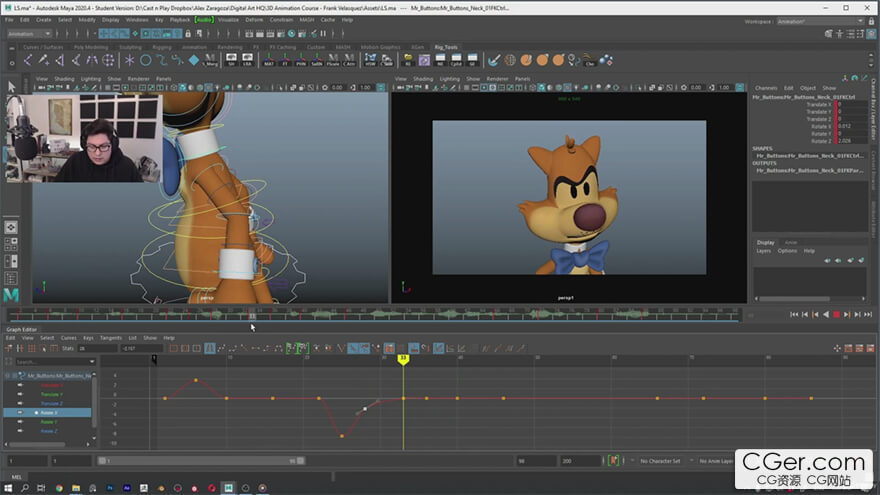The width and height of the screenshot is (880, 495).
Task: Click the MAT shelf icon
Action: (x=269, y=60)
